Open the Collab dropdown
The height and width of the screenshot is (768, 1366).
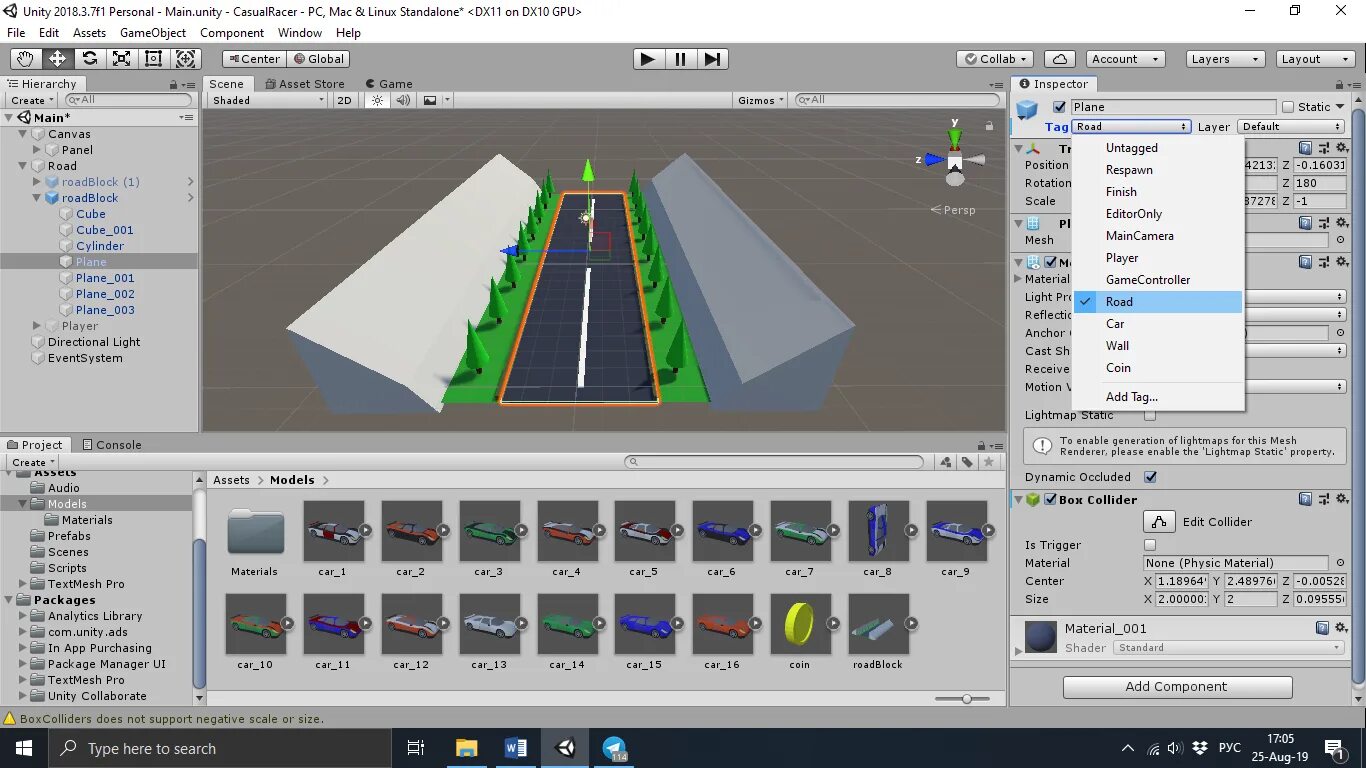[x=996, y=59]
